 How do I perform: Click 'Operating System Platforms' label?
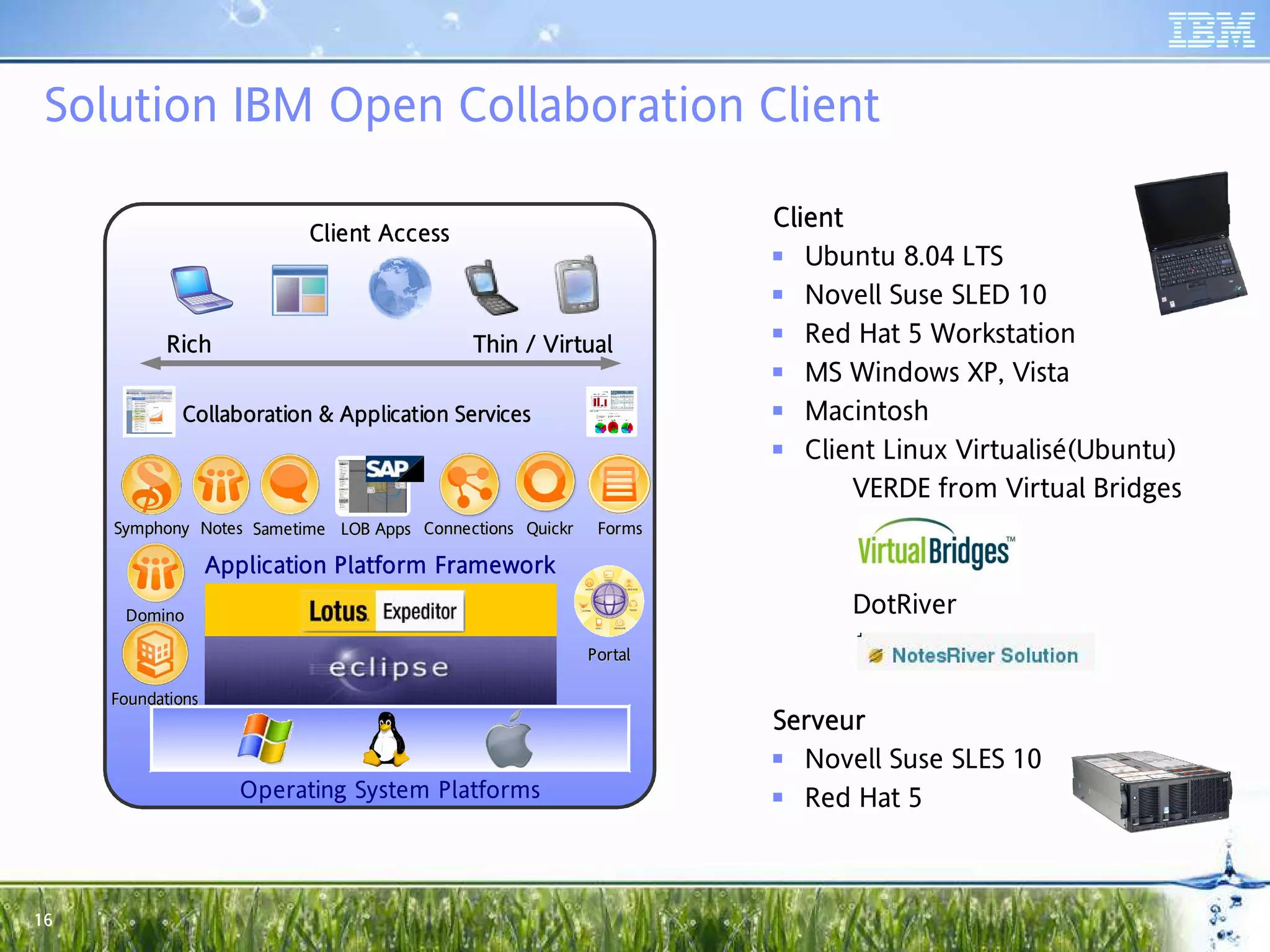(x=390, y=790)
